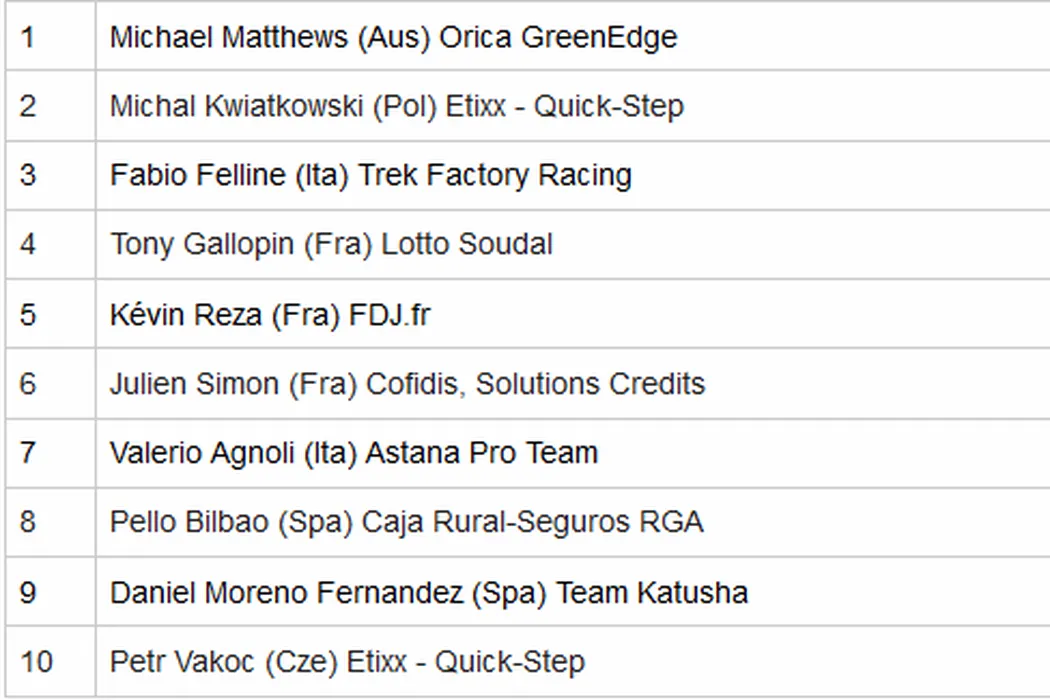
Task: Click Fabio Felline Trek Factory Racing text
Action: coord(370,176)
